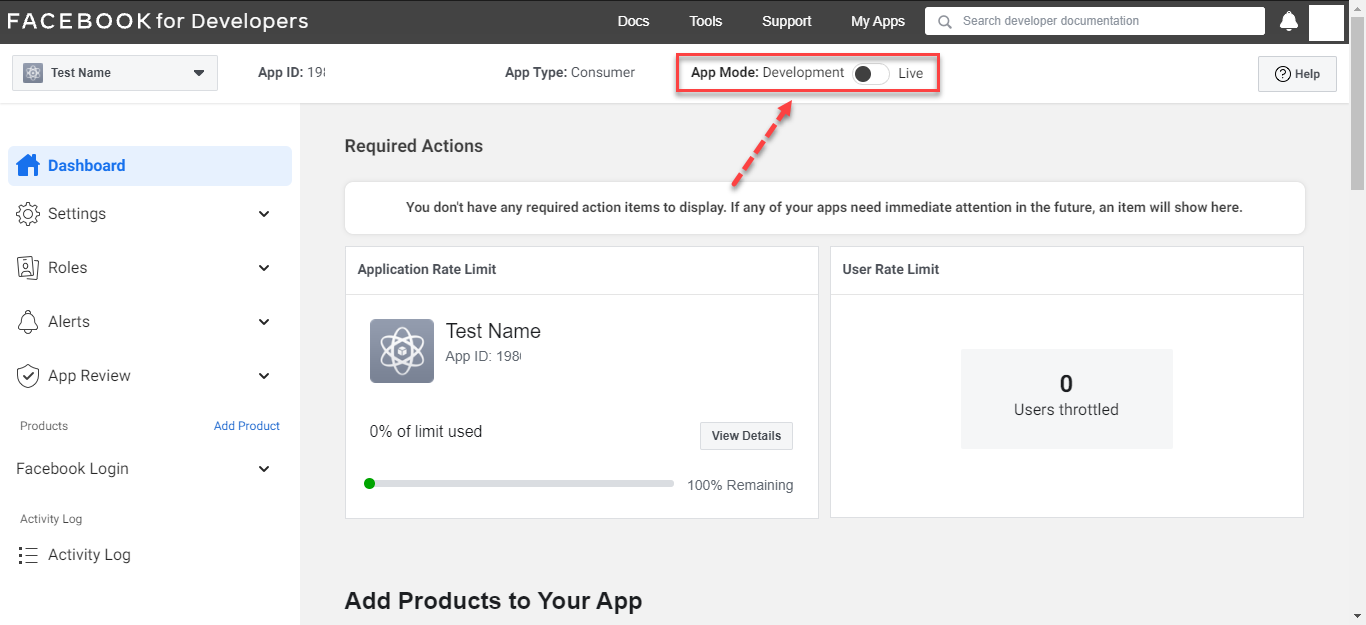
Task: Focus the search developer documentation field
Action: [x=1095, y=21]
